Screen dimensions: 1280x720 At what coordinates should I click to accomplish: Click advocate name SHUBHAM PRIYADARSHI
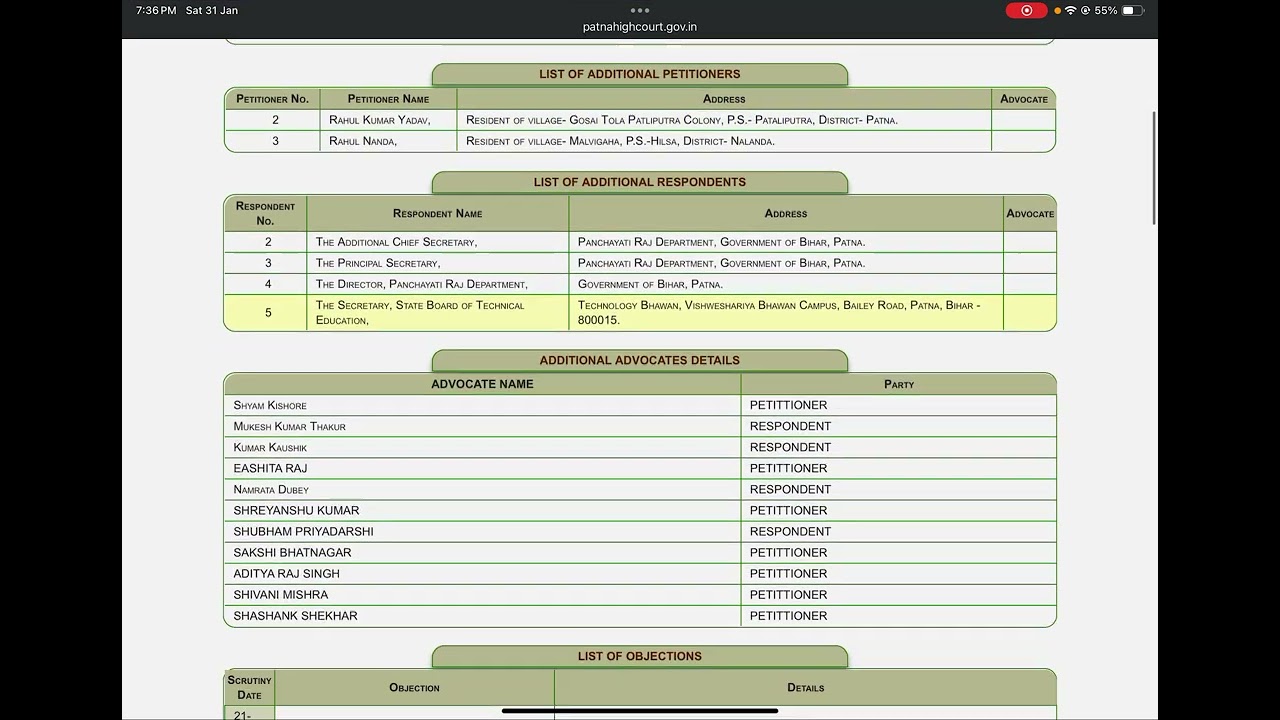pyautogui.click(x=303, y=531)
